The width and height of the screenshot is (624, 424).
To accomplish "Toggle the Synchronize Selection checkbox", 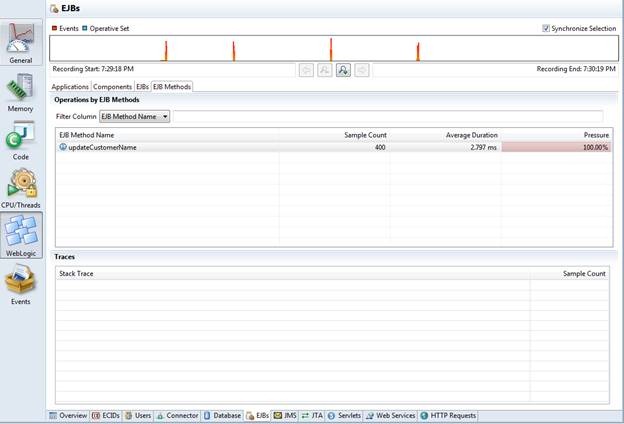I will point(546,28).
